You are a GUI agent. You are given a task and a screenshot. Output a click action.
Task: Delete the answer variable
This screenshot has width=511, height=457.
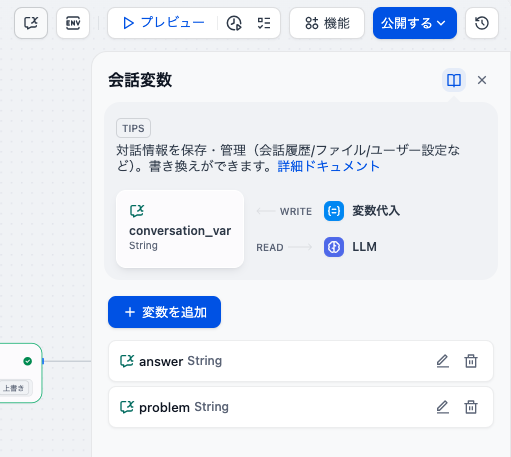471,361
